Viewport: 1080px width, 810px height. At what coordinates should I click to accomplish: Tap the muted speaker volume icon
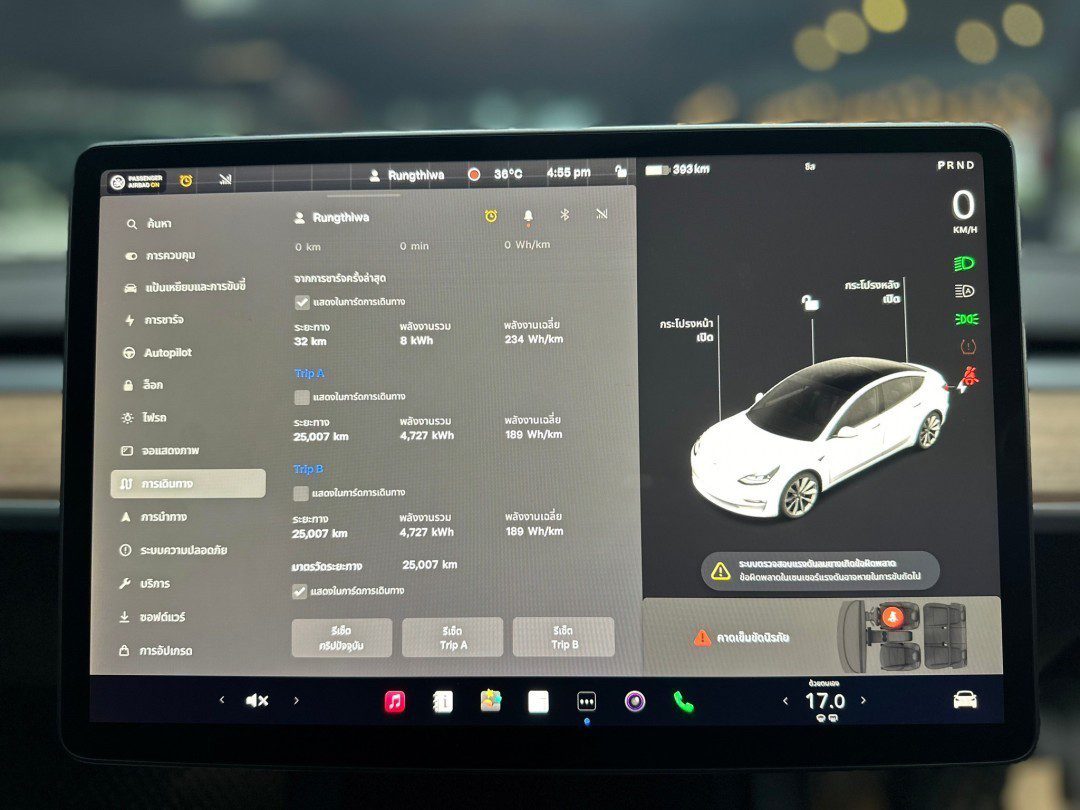[x=257, y=700]
